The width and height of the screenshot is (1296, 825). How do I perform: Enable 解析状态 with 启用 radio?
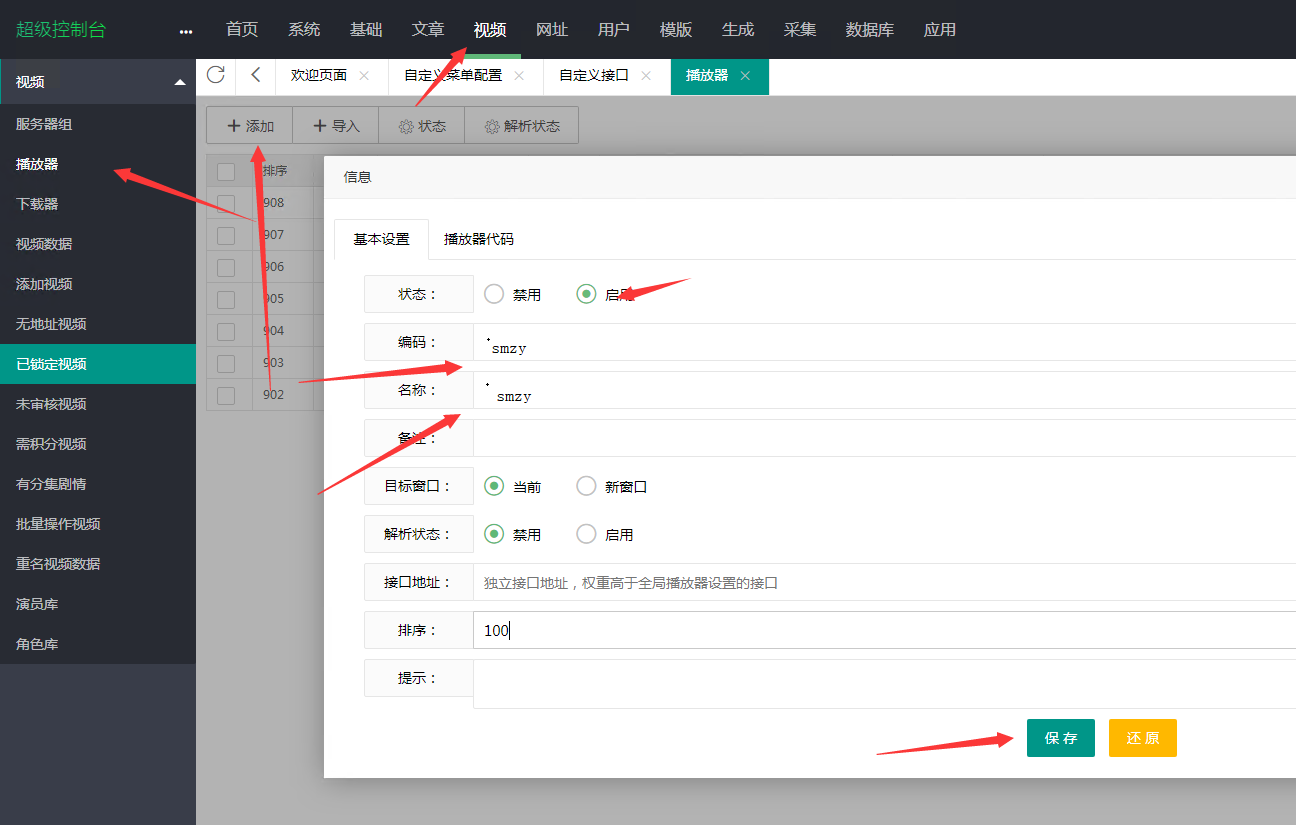(587, 534)
